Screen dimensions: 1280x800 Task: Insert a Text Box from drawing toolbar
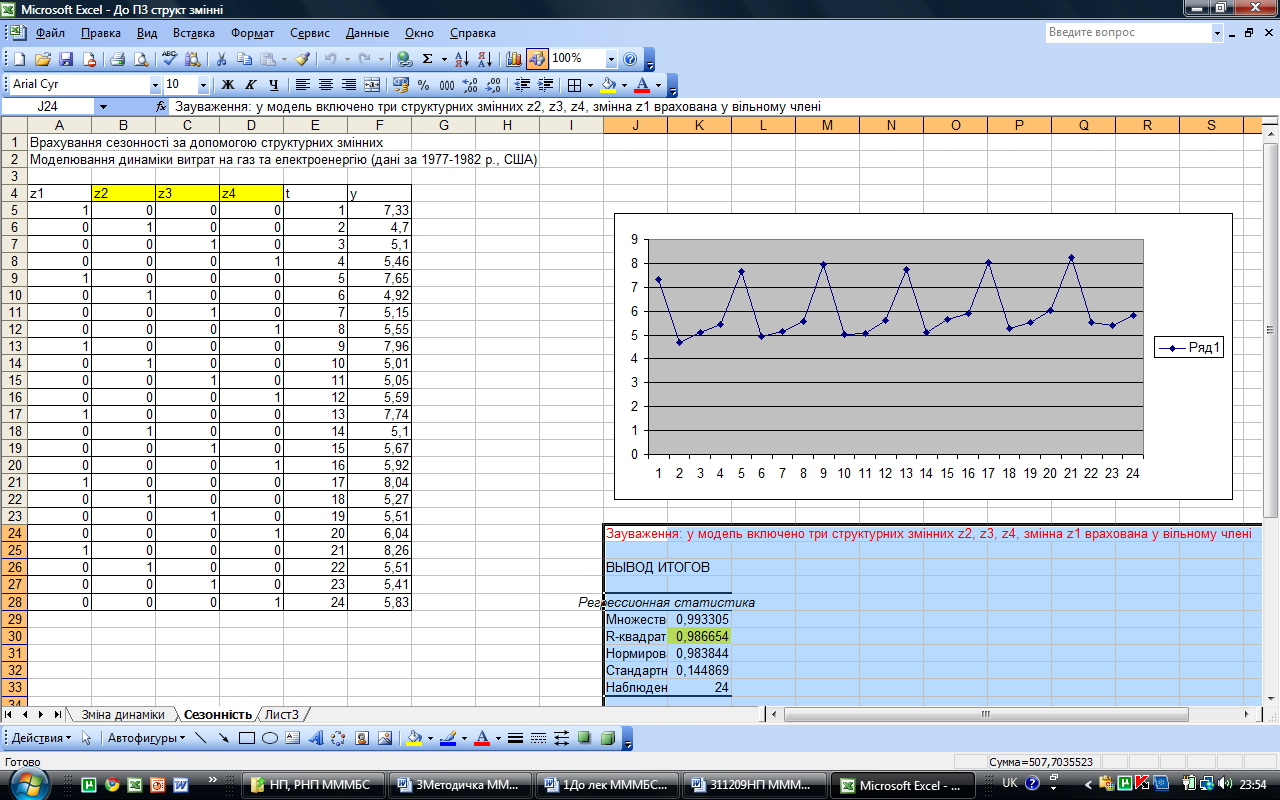point(293,739)
